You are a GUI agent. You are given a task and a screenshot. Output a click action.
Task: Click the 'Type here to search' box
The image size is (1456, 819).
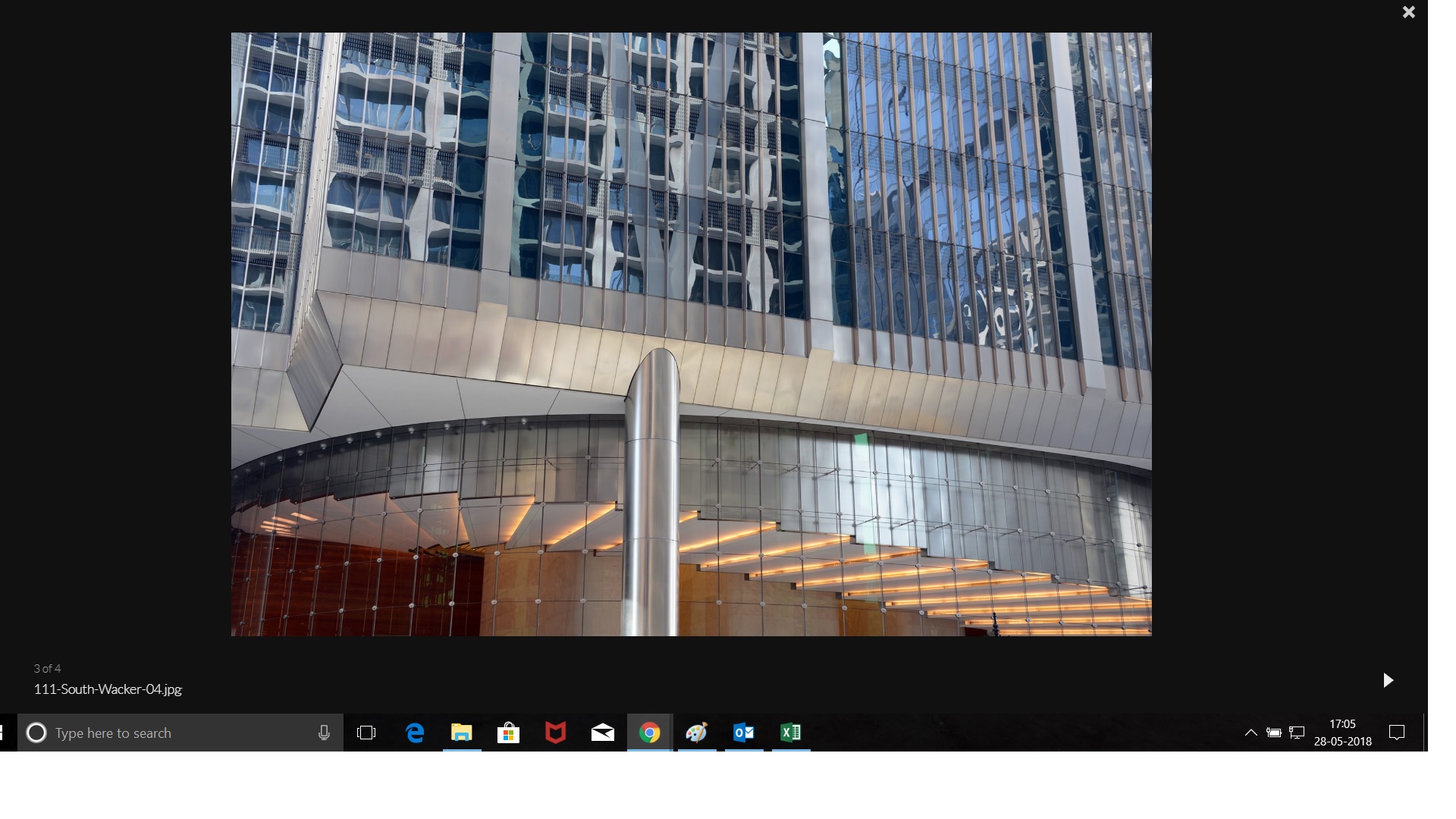pos(174,733)
